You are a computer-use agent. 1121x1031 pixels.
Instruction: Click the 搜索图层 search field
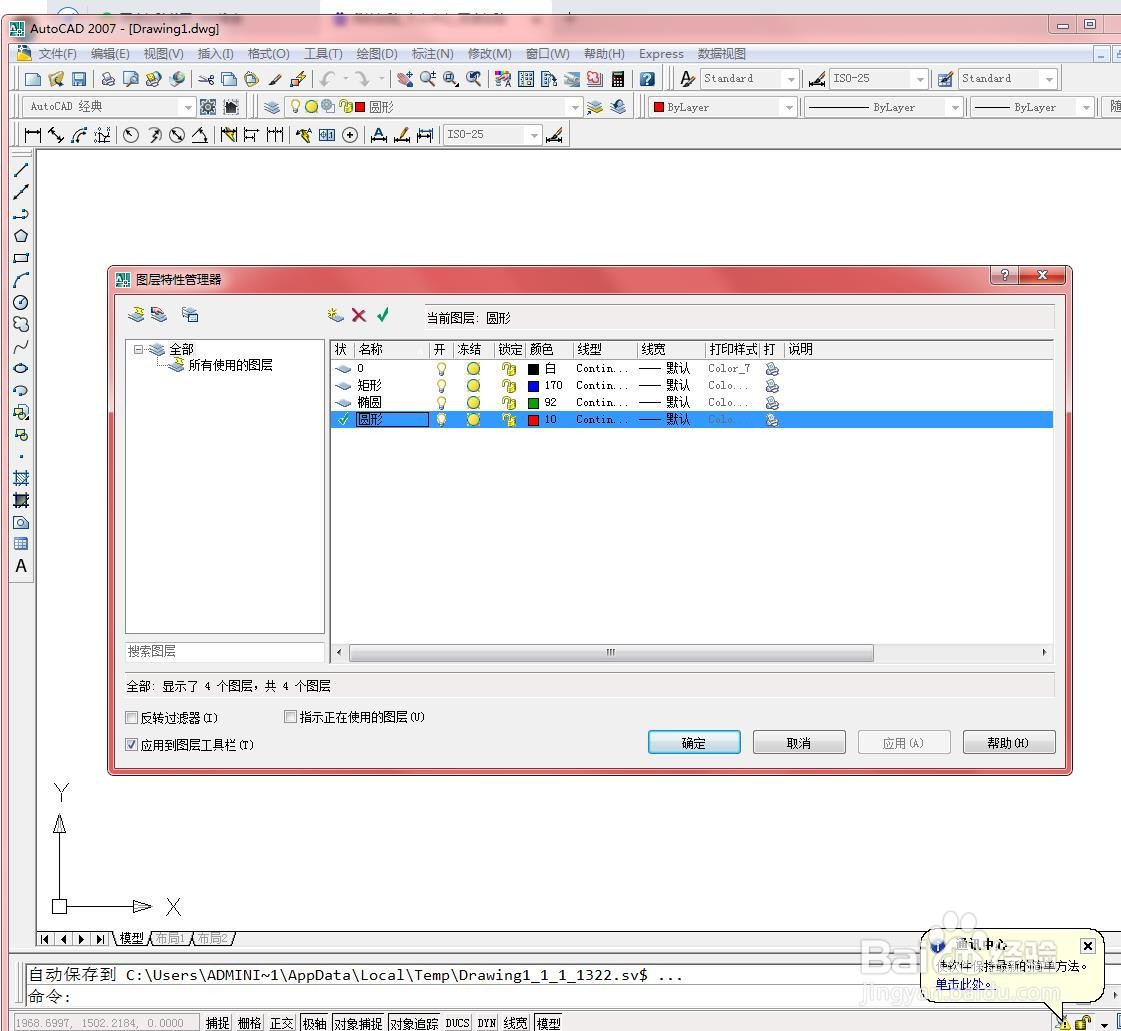pos(224,651)
